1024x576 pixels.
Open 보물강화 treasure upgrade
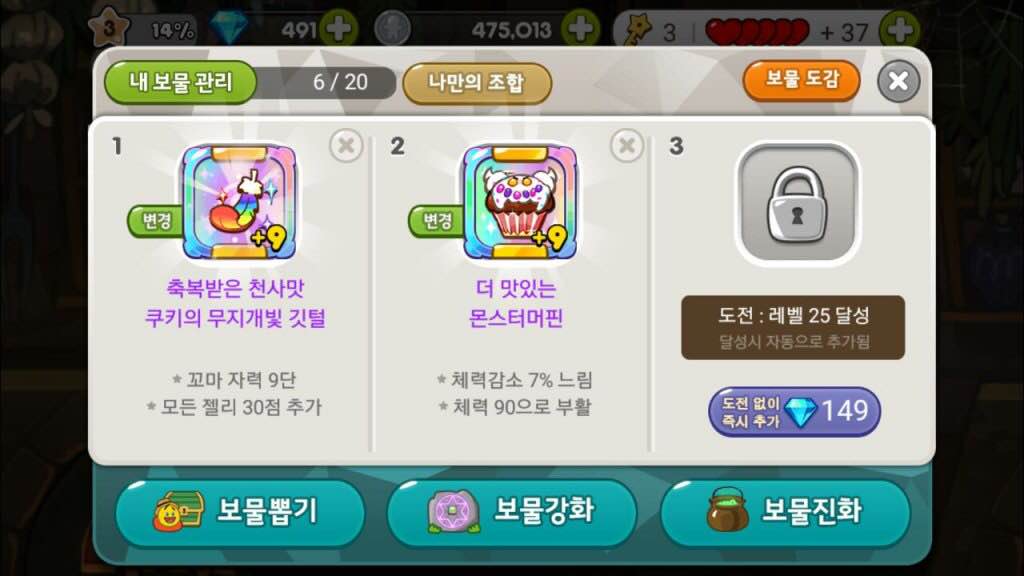click(511, 511)
